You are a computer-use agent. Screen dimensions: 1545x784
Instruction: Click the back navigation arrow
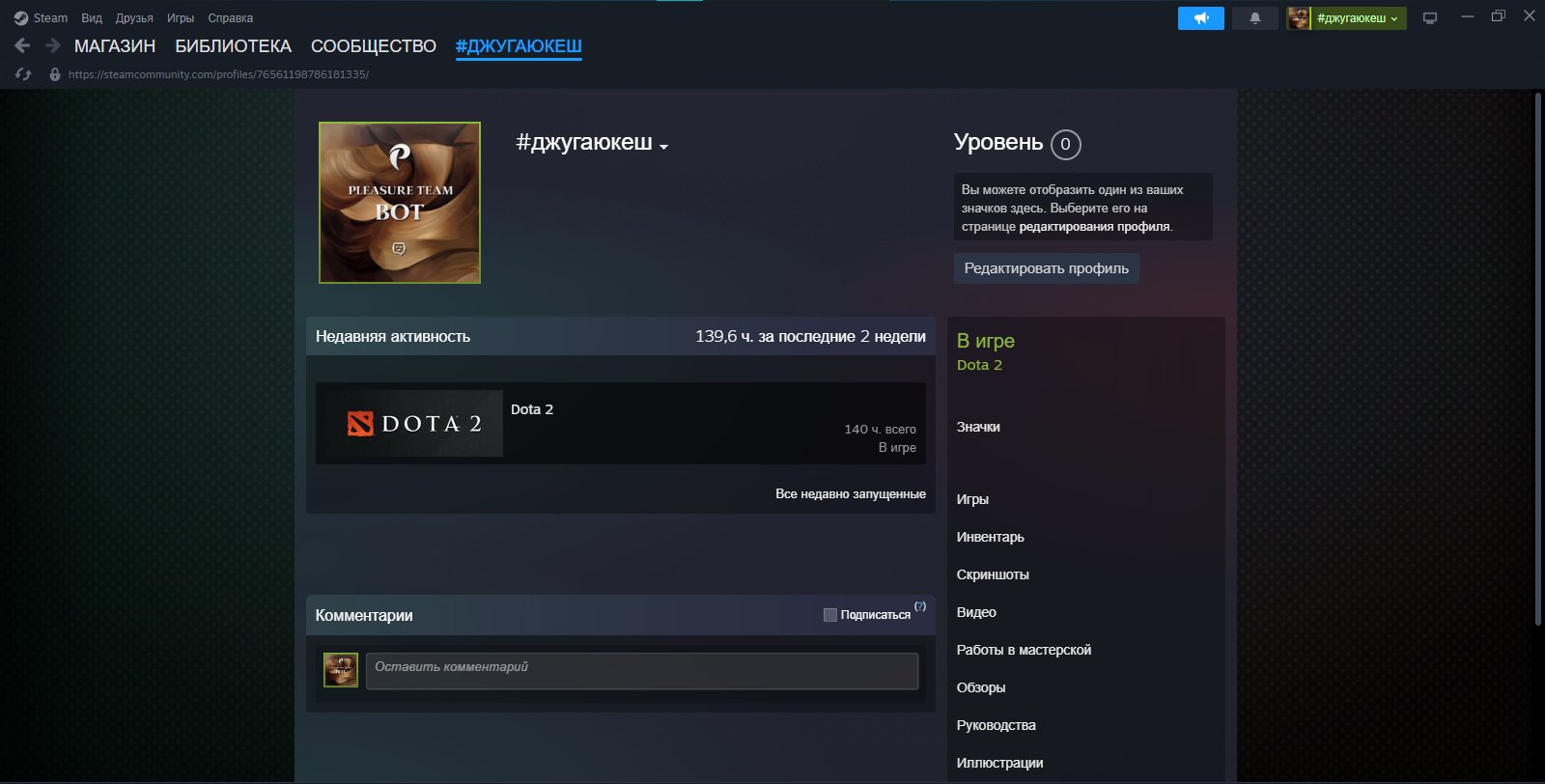coord(22,45)
